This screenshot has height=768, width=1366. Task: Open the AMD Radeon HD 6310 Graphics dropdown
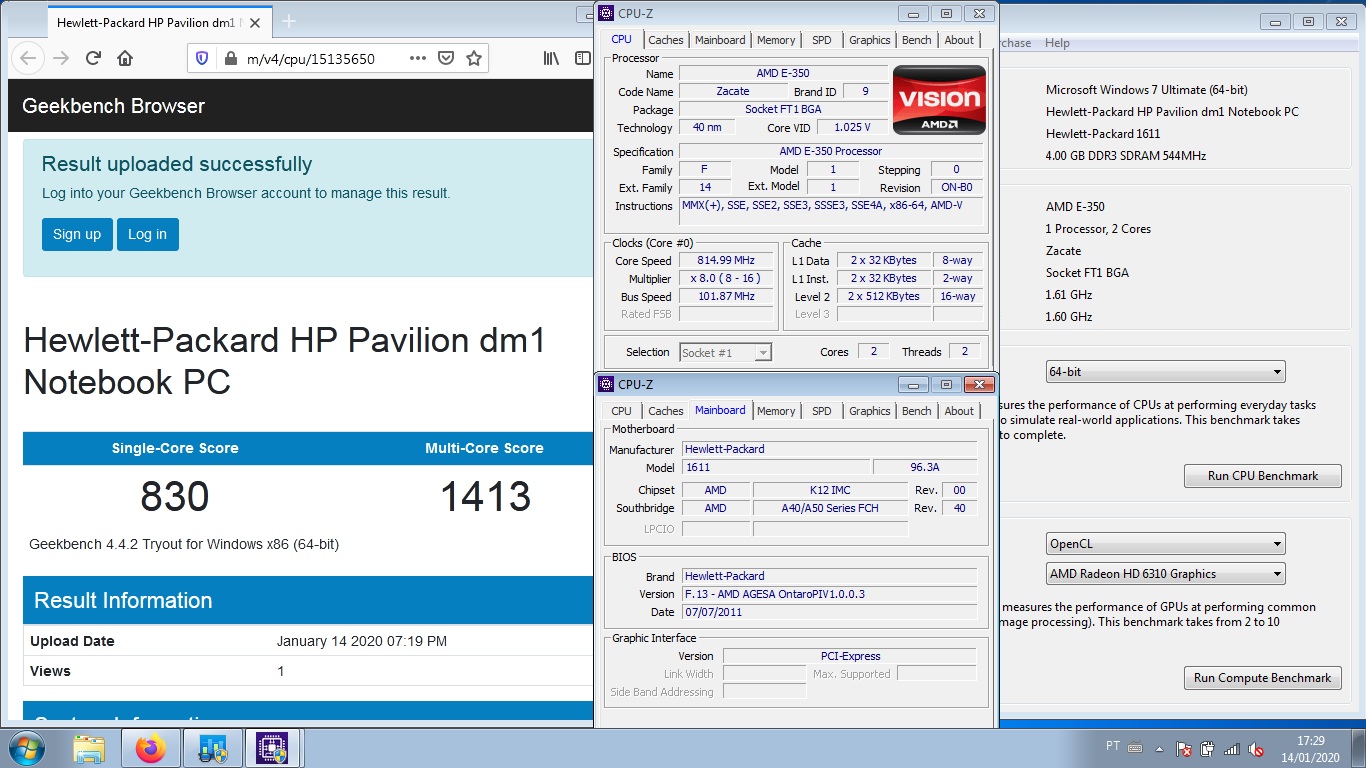click(x=1165, y=574)
